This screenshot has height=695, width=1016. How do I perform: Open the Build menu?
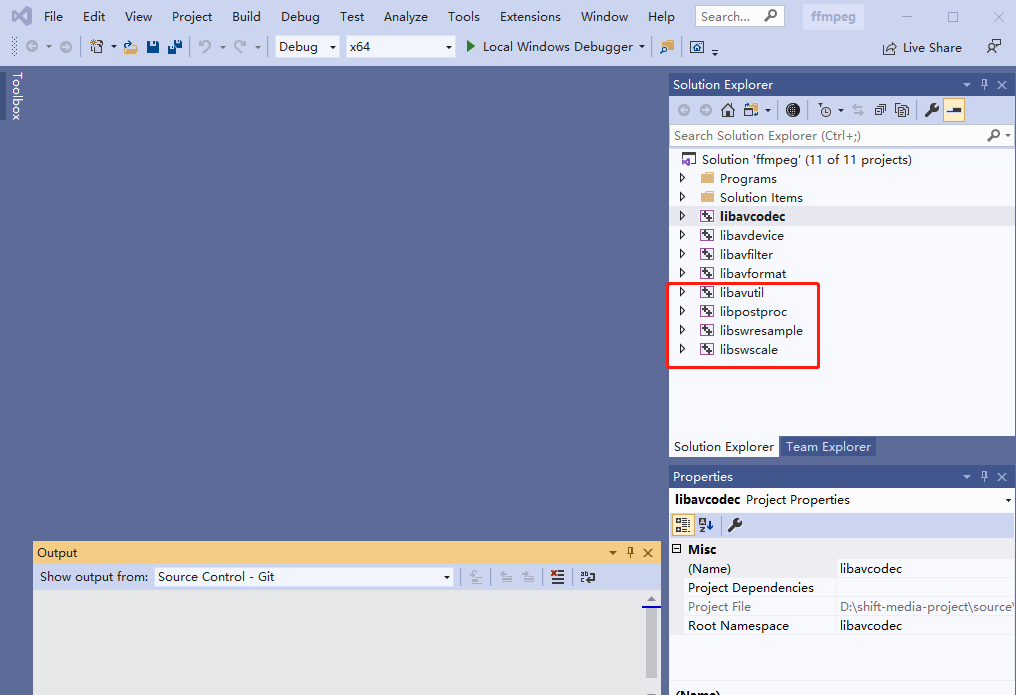click(246, 17)
